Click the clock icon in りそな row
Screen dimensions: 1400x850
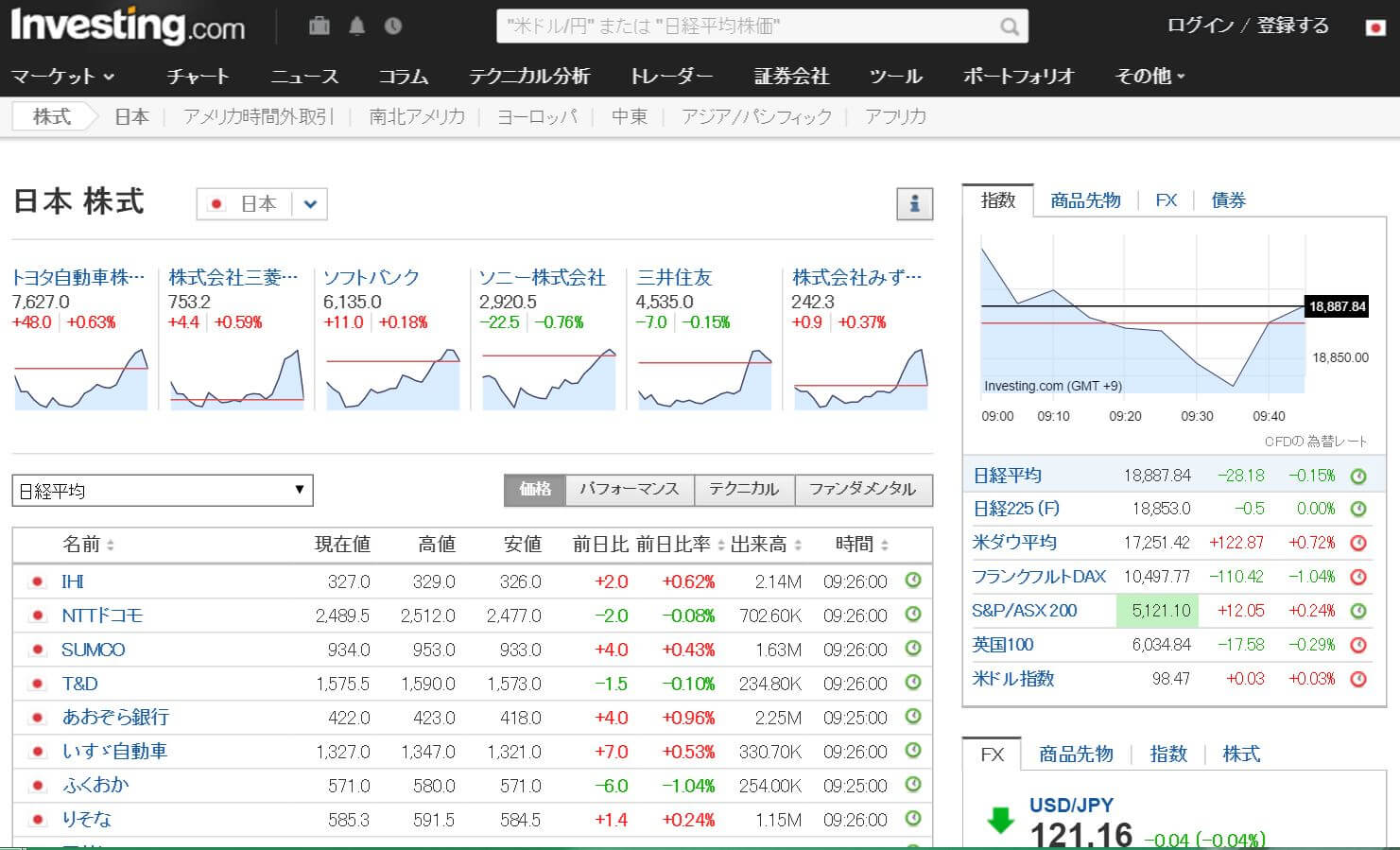click(x=913, y=819)
